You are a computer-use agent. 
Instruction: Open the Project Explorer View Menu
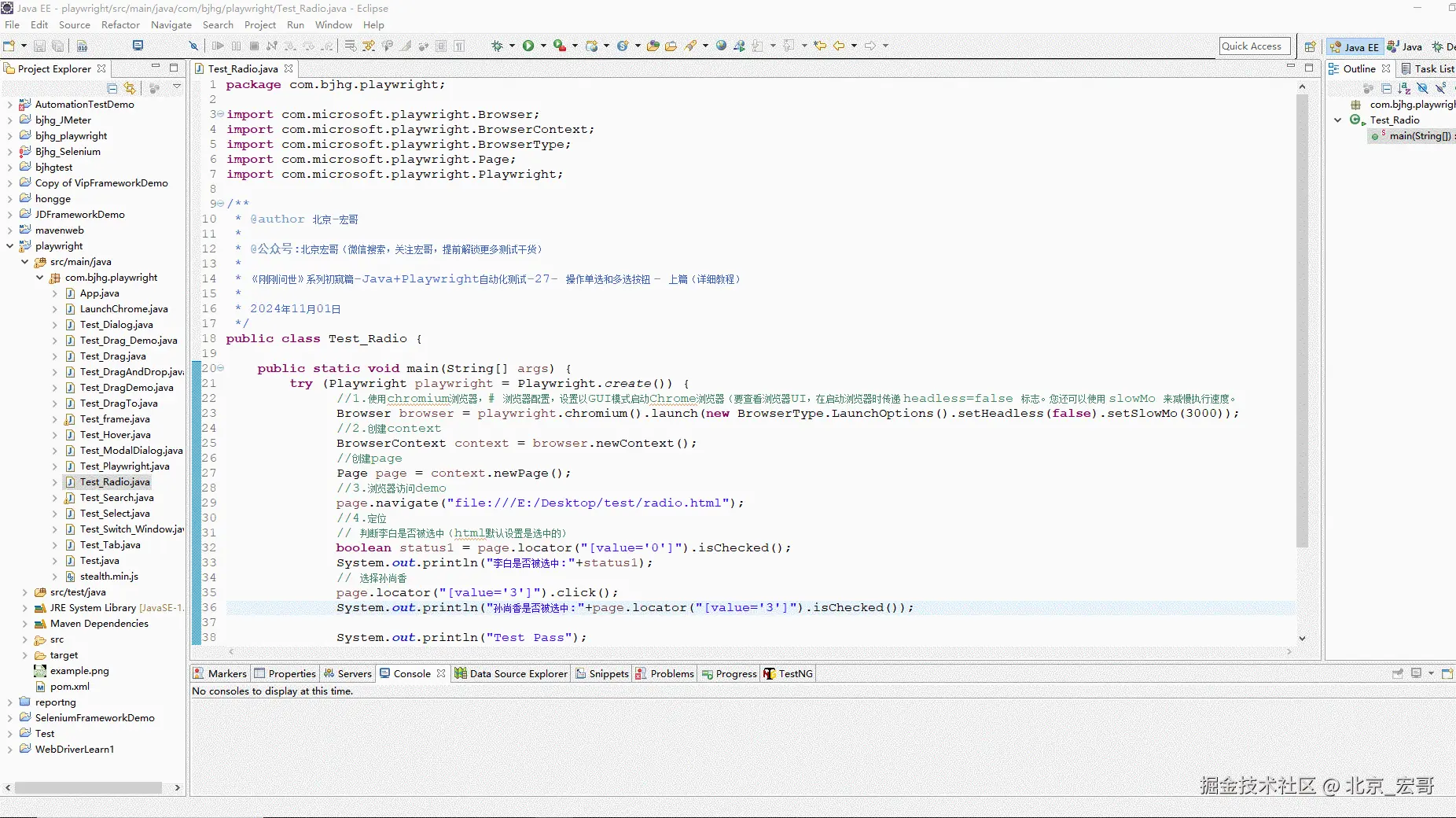click(x=177, y=87)
